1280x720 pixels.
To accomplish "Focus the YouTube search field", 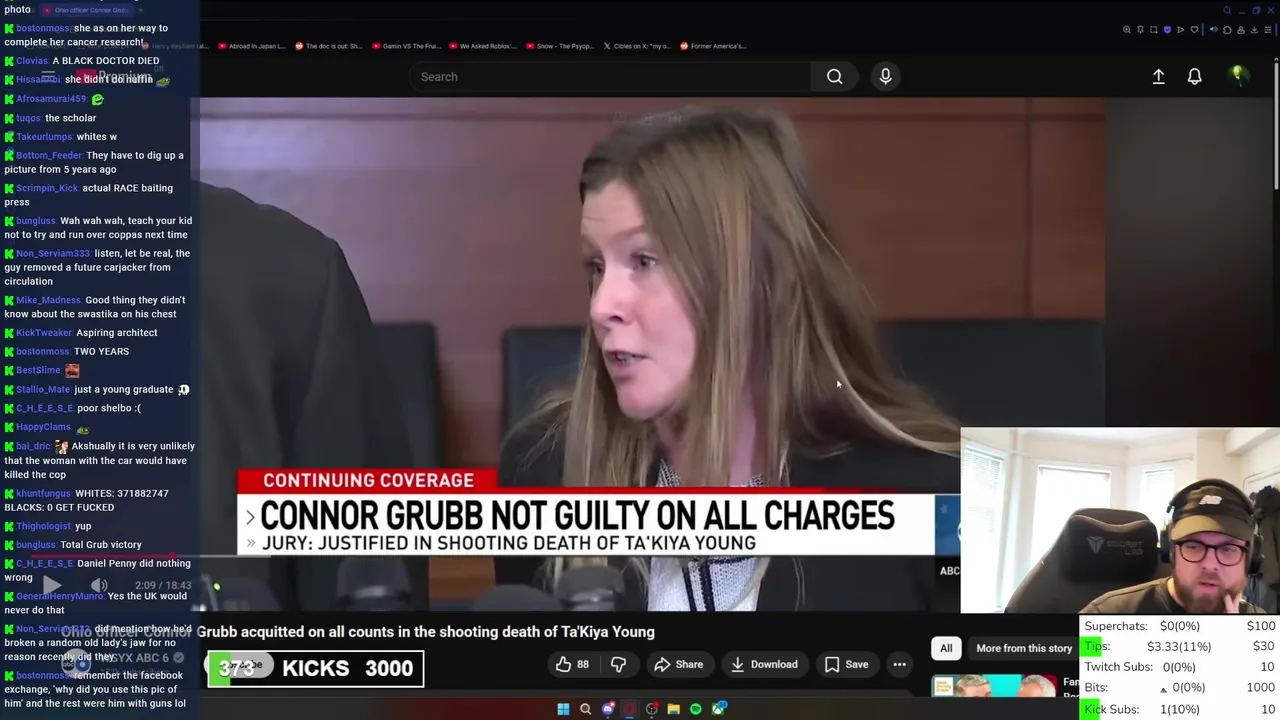I will [x=610, y=77].
